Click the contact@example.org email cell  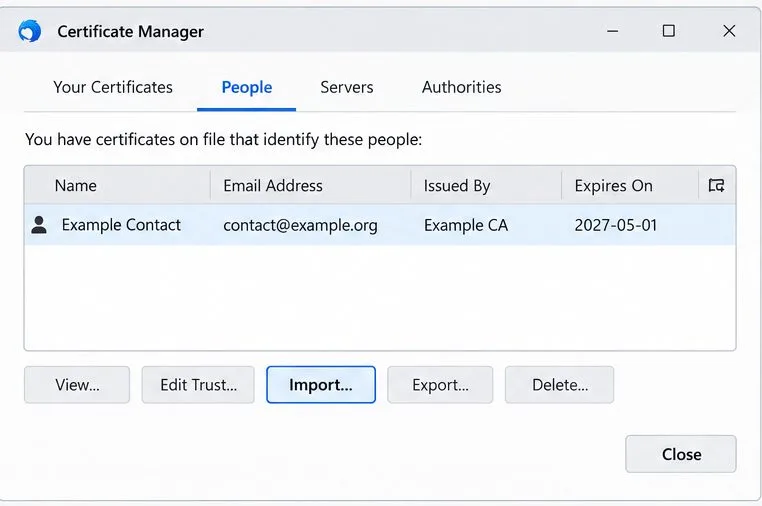[x=300, y=226]
